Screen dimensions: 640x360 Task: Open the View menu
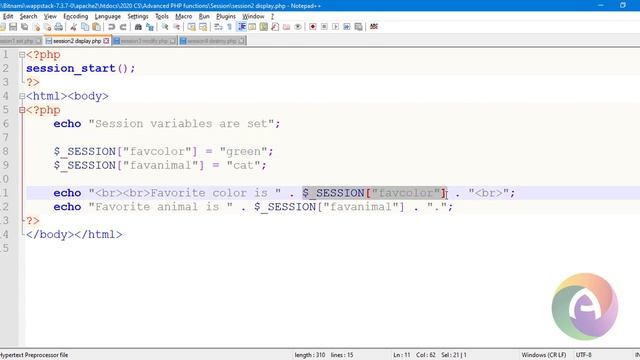[x=50, y=16]
